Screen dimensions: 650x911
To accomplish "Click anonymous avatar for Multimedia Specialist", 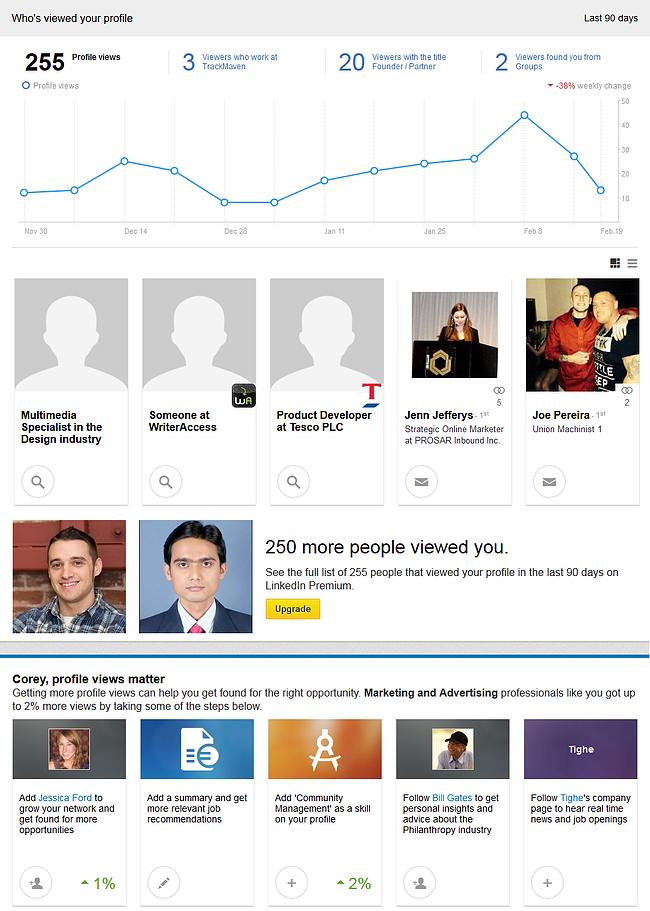I will 71,335.
